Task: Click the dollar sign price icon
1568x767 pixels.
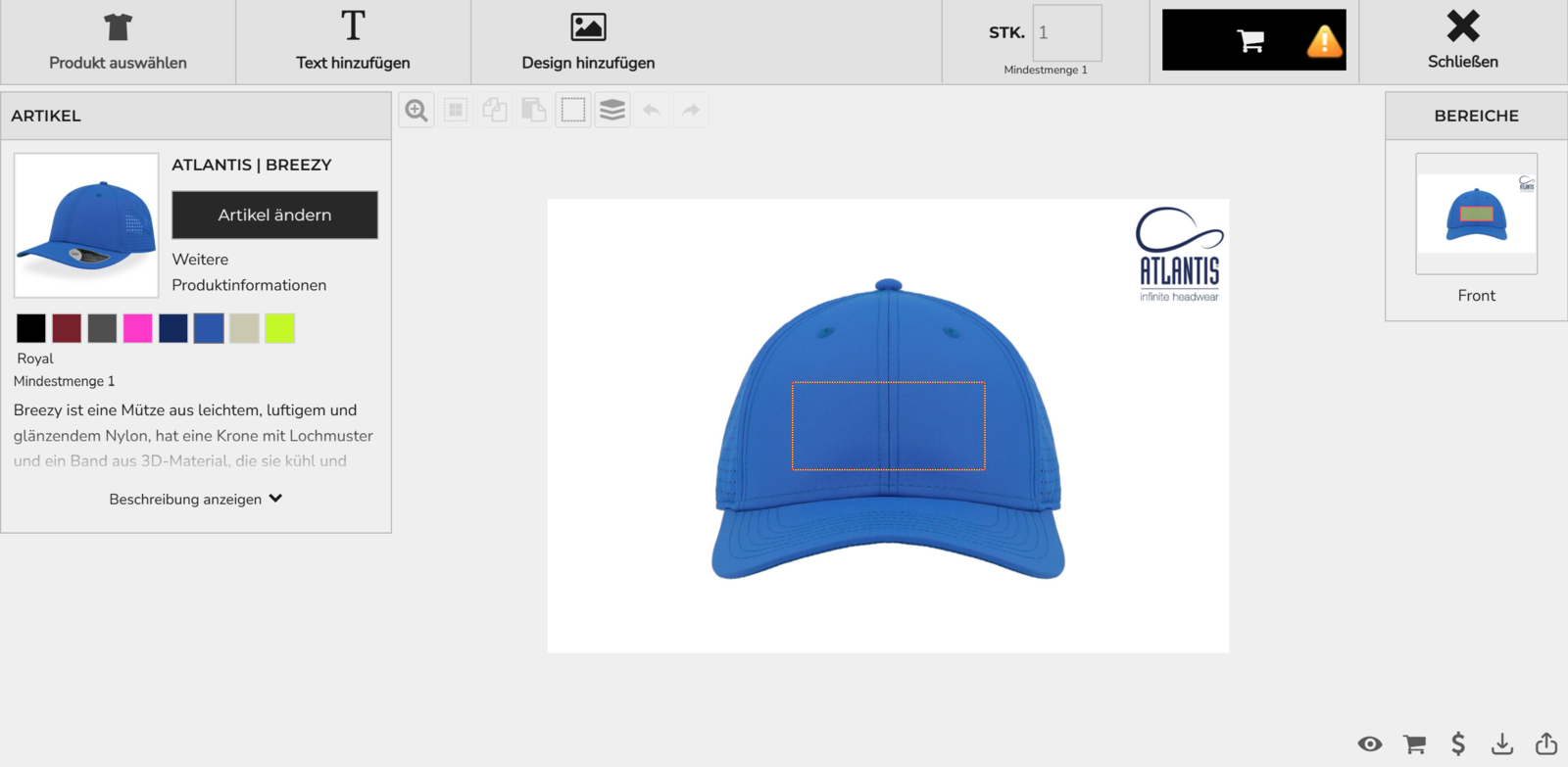Action: click(1458, 744)
